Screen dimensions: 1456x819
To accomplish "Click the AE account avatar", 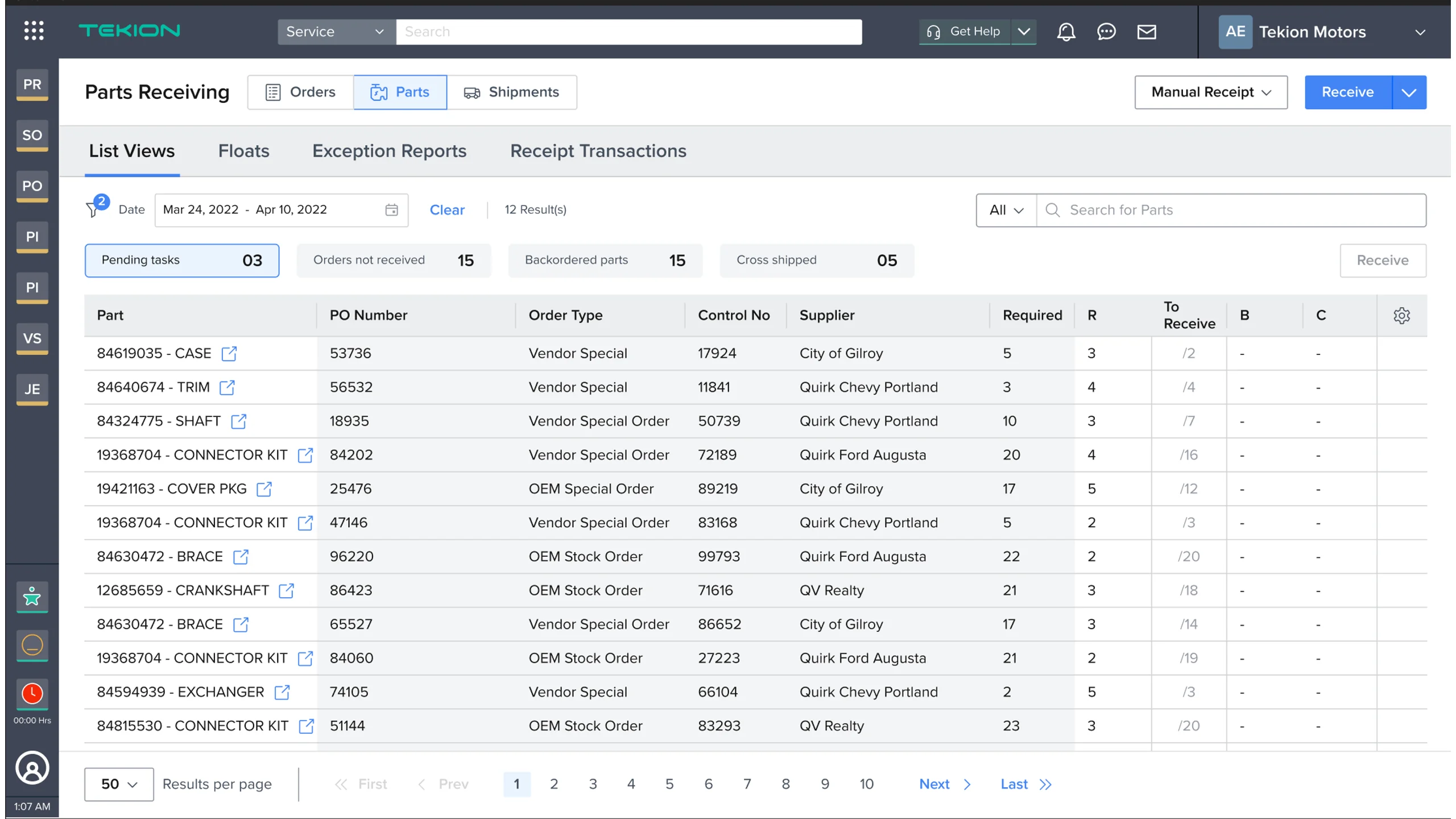I will point(1235,32).
